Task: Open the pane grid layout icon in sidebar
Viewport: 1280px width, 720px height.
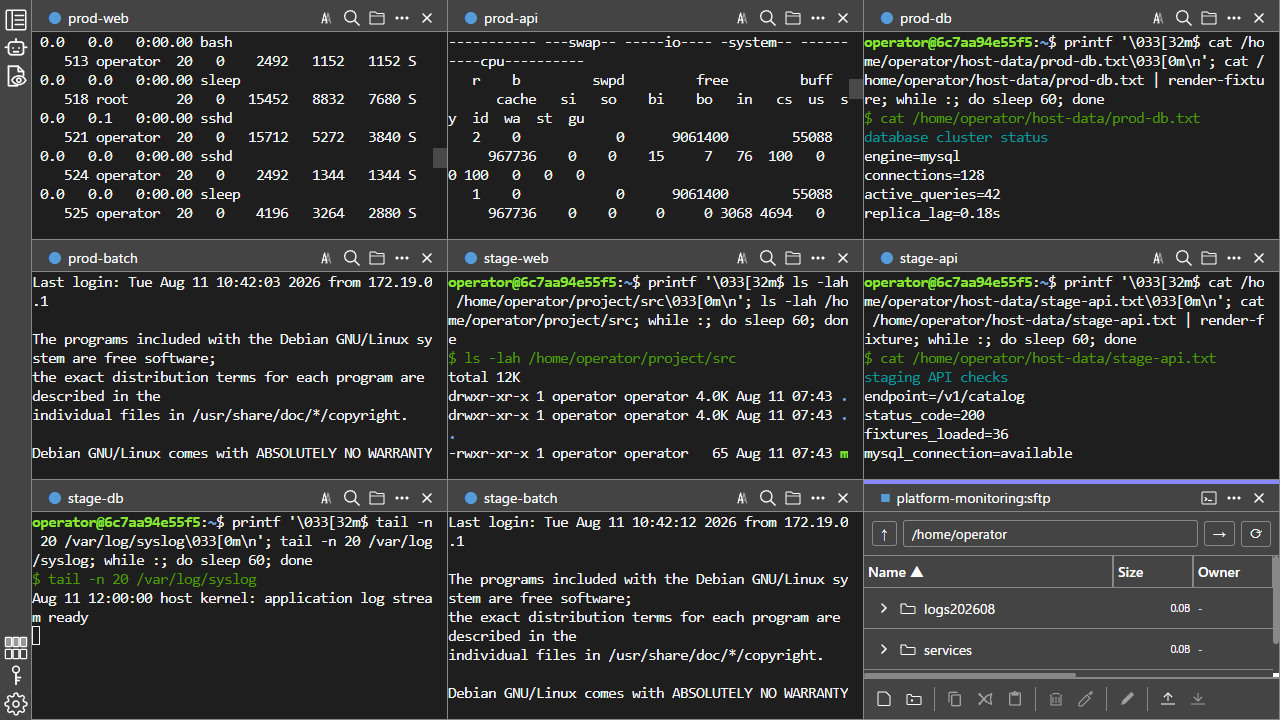Action: point(16,647)
